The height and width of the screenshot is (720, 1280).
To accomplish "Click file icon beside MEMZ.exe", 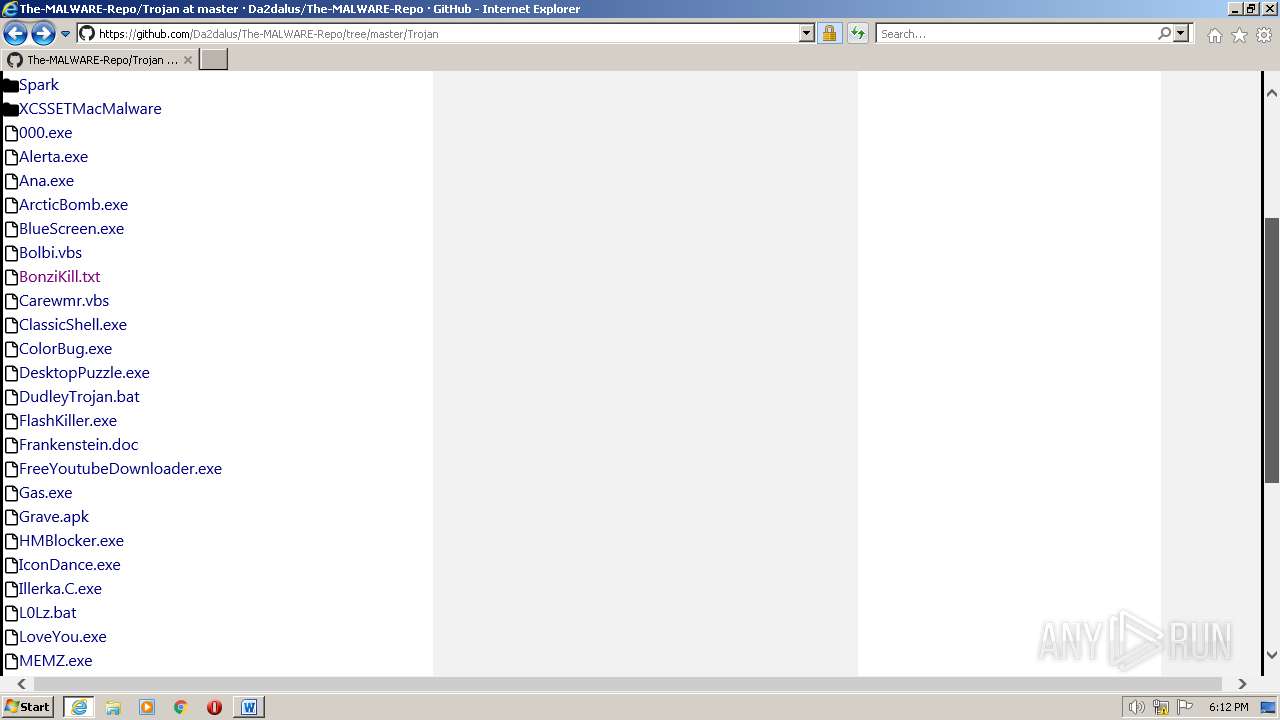I will tap(11, 661).
